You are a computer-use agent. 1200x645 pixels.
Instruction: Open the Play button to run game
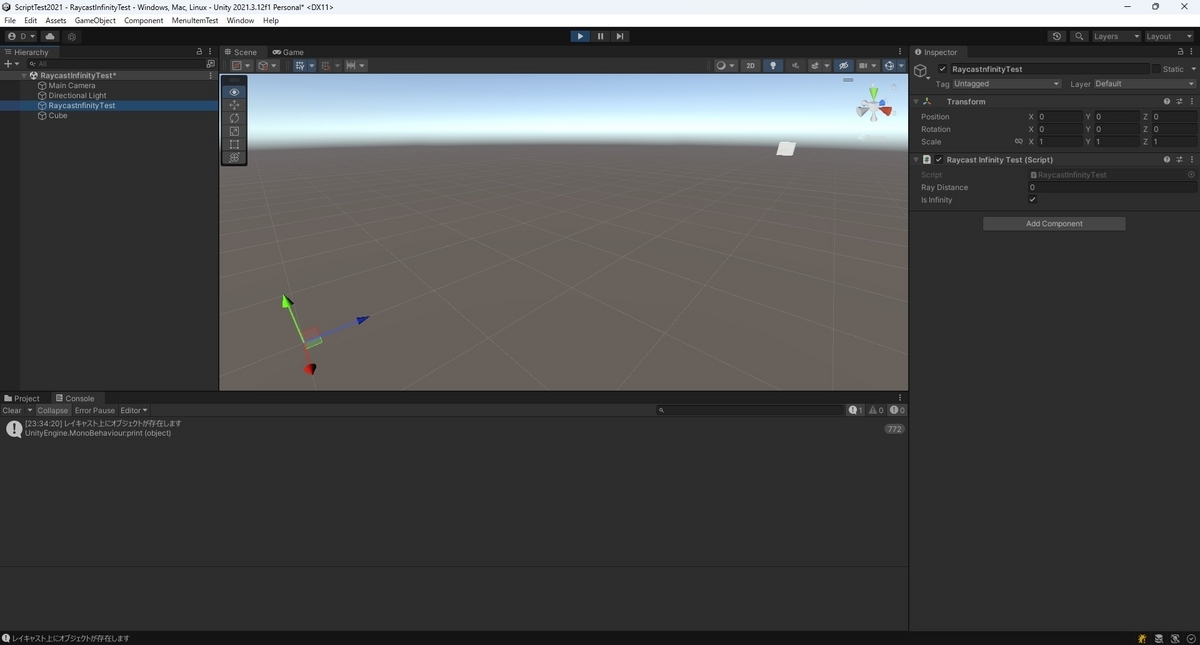click(x=580, y=35)
